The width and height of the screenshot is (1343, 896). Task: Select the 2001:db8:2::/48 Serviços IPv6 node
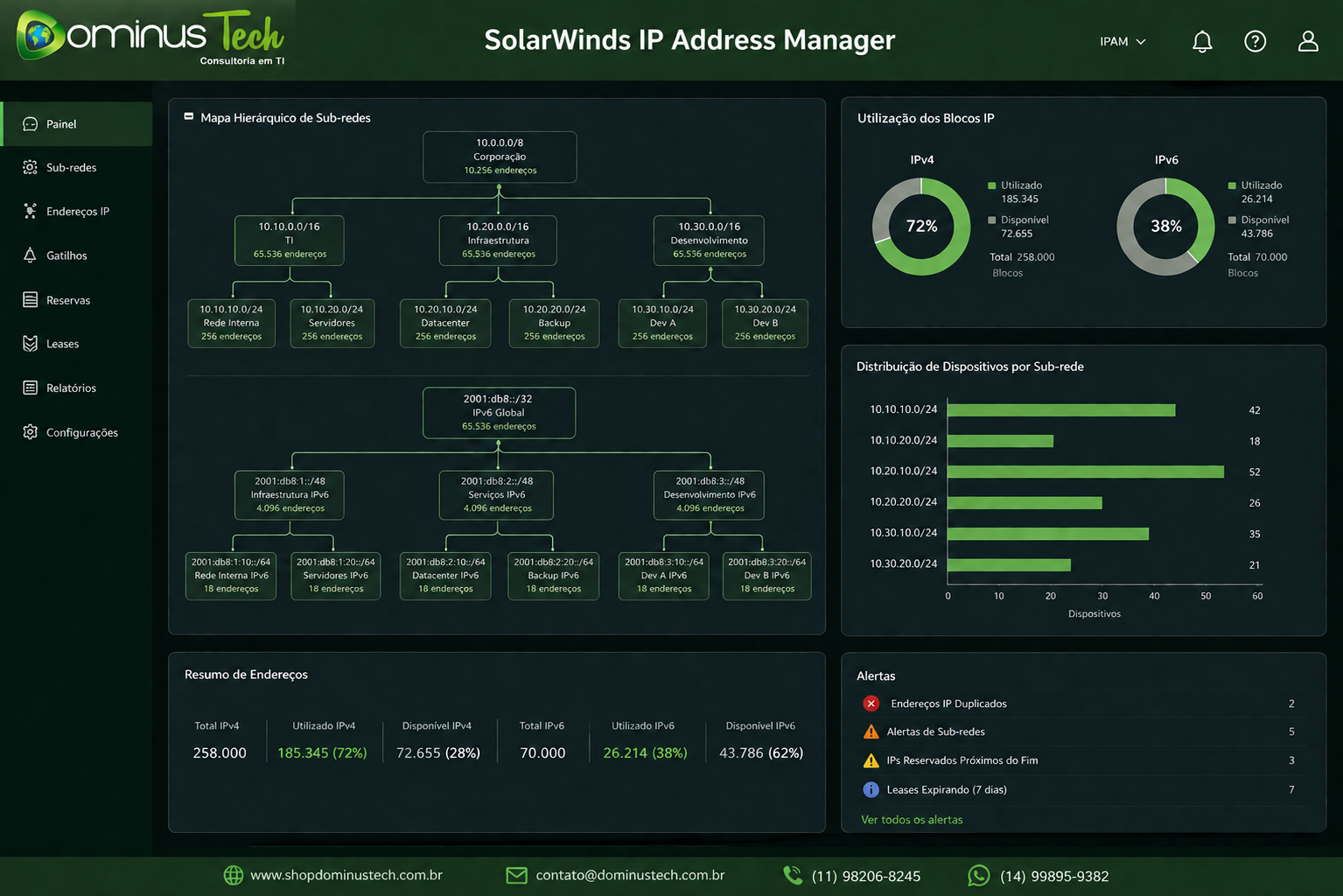(x=497, y=494)
